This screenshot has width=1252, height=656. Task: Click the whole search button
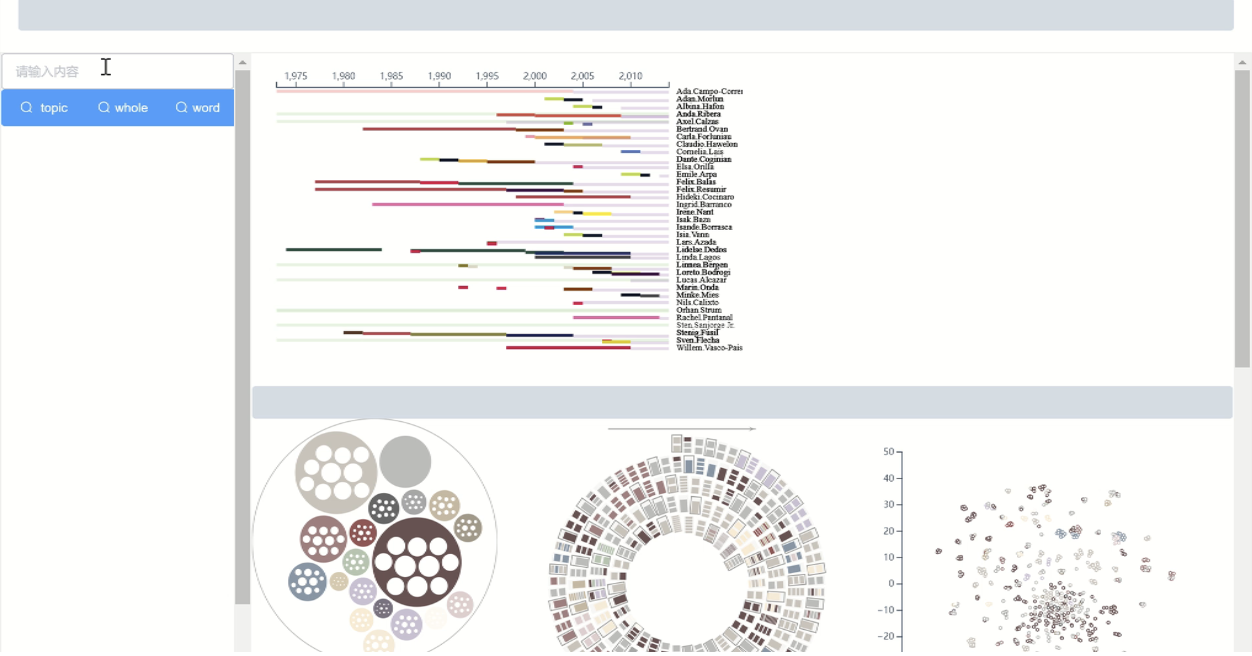pyautogui.click(x=122, y=108)
